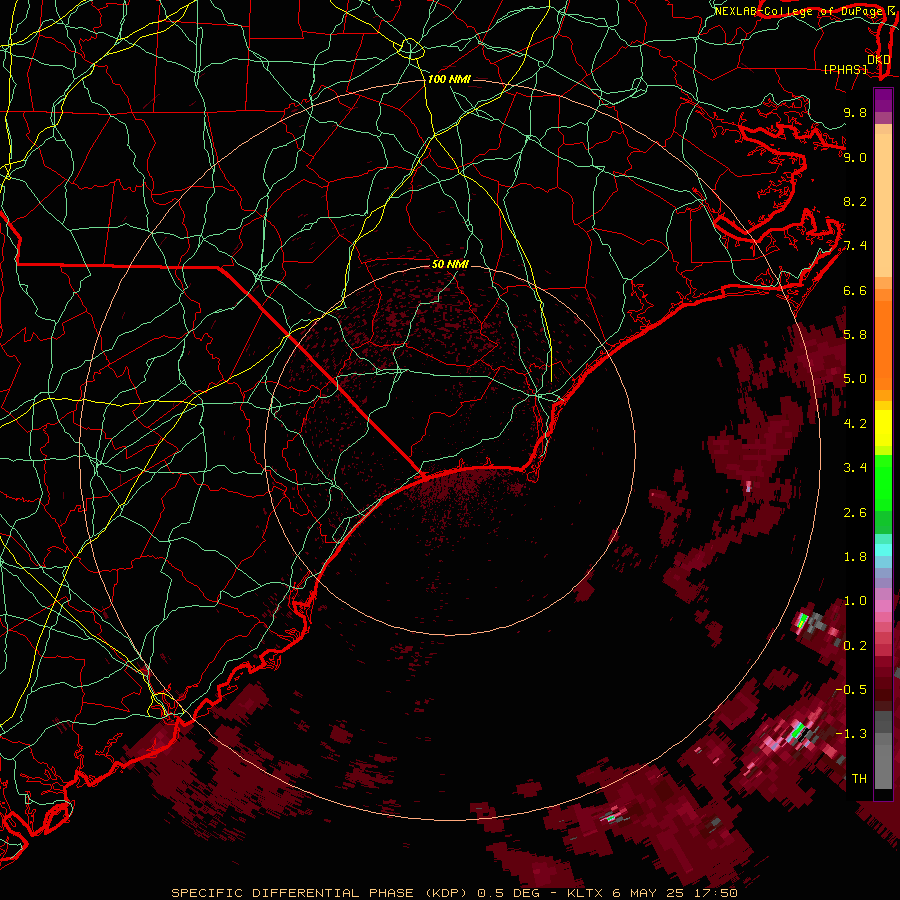Click the 9.8 color bar value
The width and height of the screenshot is (900, 900).
pyautogui.click(x=855, y=112)
